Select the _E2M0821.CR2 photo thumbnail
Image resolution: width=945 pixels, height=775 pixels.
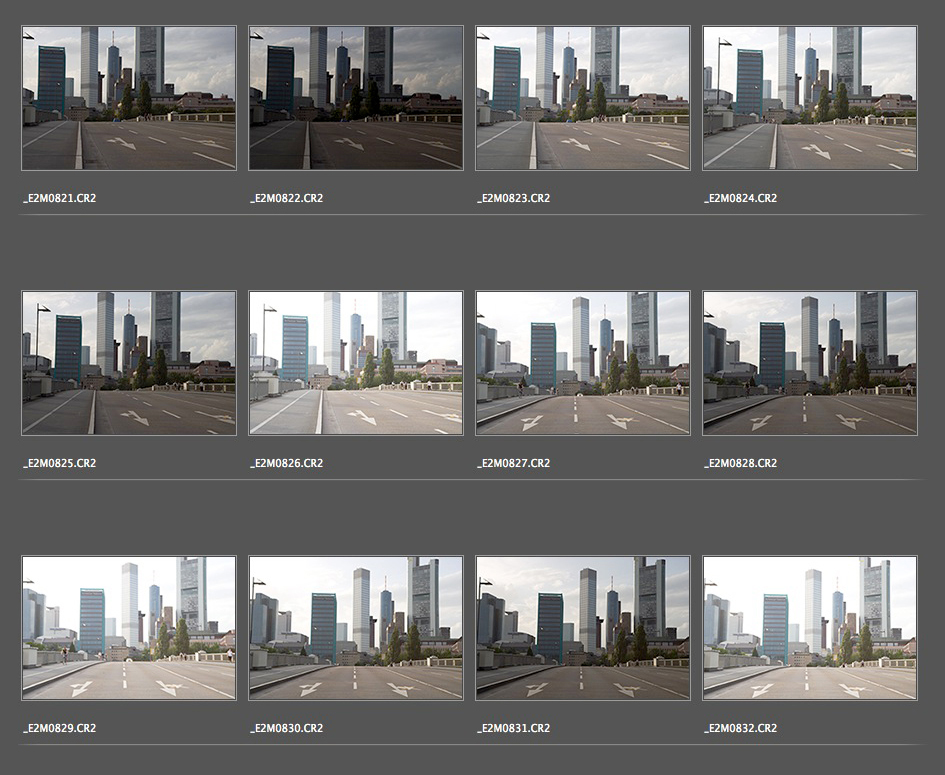coord(129,98)
